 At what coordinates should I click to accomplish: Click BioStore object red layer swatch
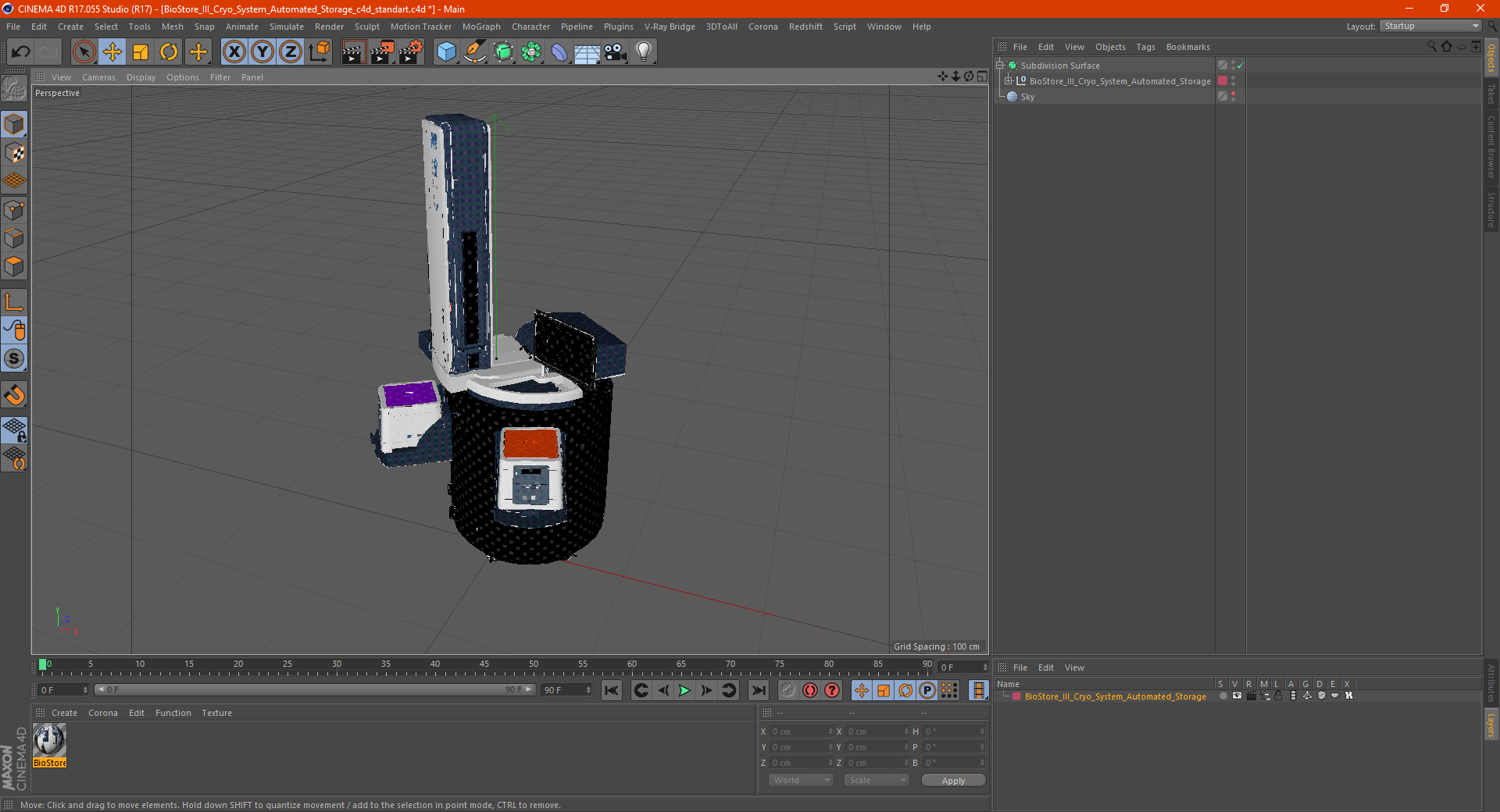(1223, 81)
